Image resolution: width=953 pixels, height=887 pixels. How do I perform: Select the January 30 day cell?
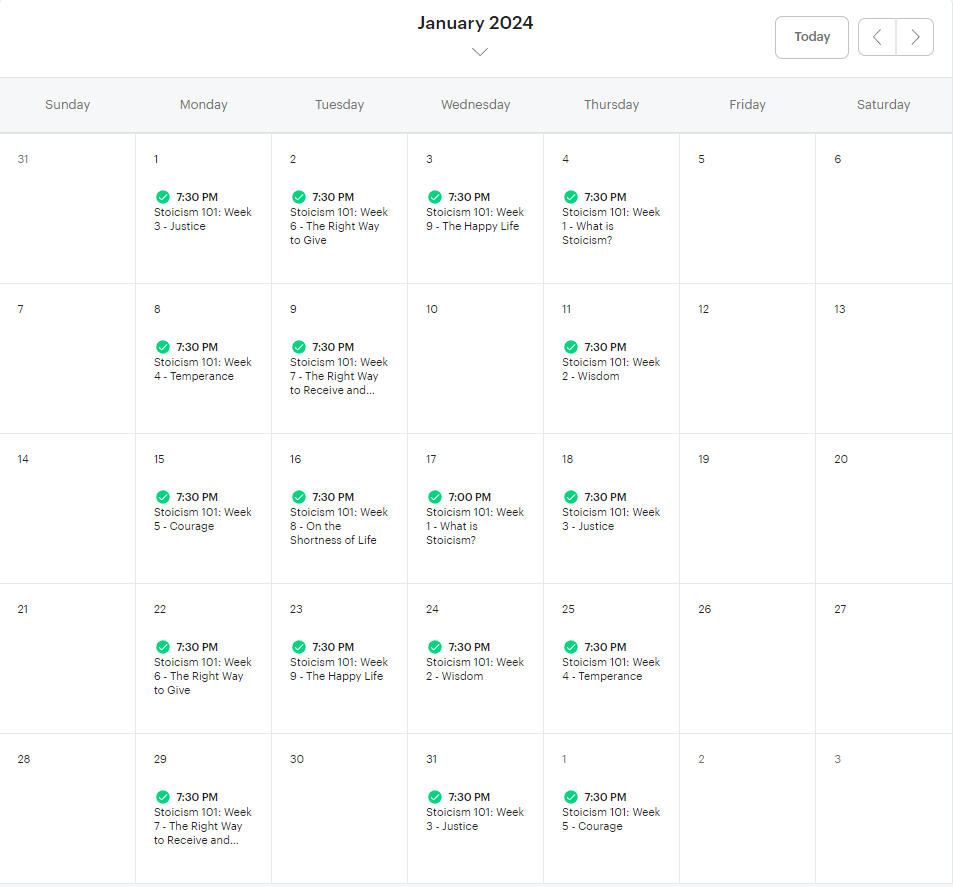(339, 809)
